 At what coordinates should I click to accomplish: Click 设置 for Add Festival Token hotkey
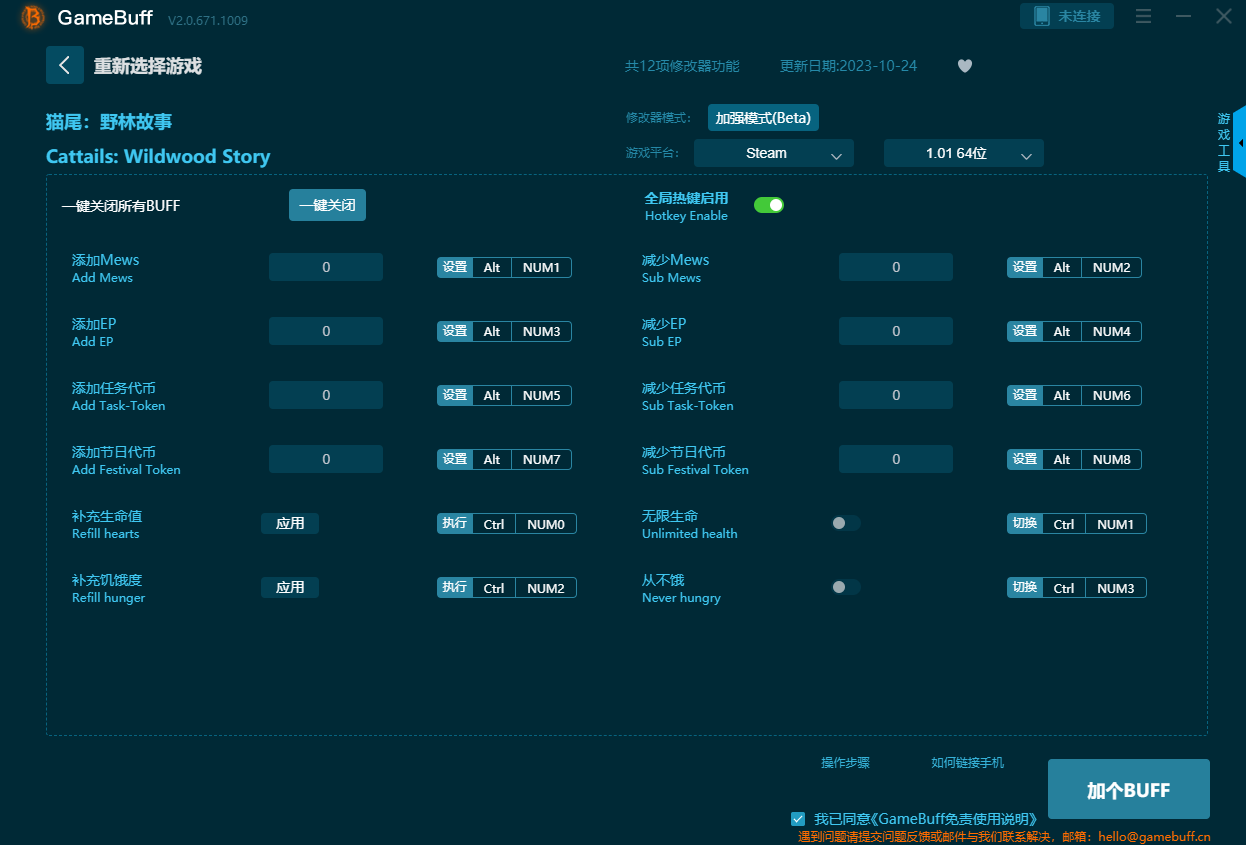[x=455, y=459]
